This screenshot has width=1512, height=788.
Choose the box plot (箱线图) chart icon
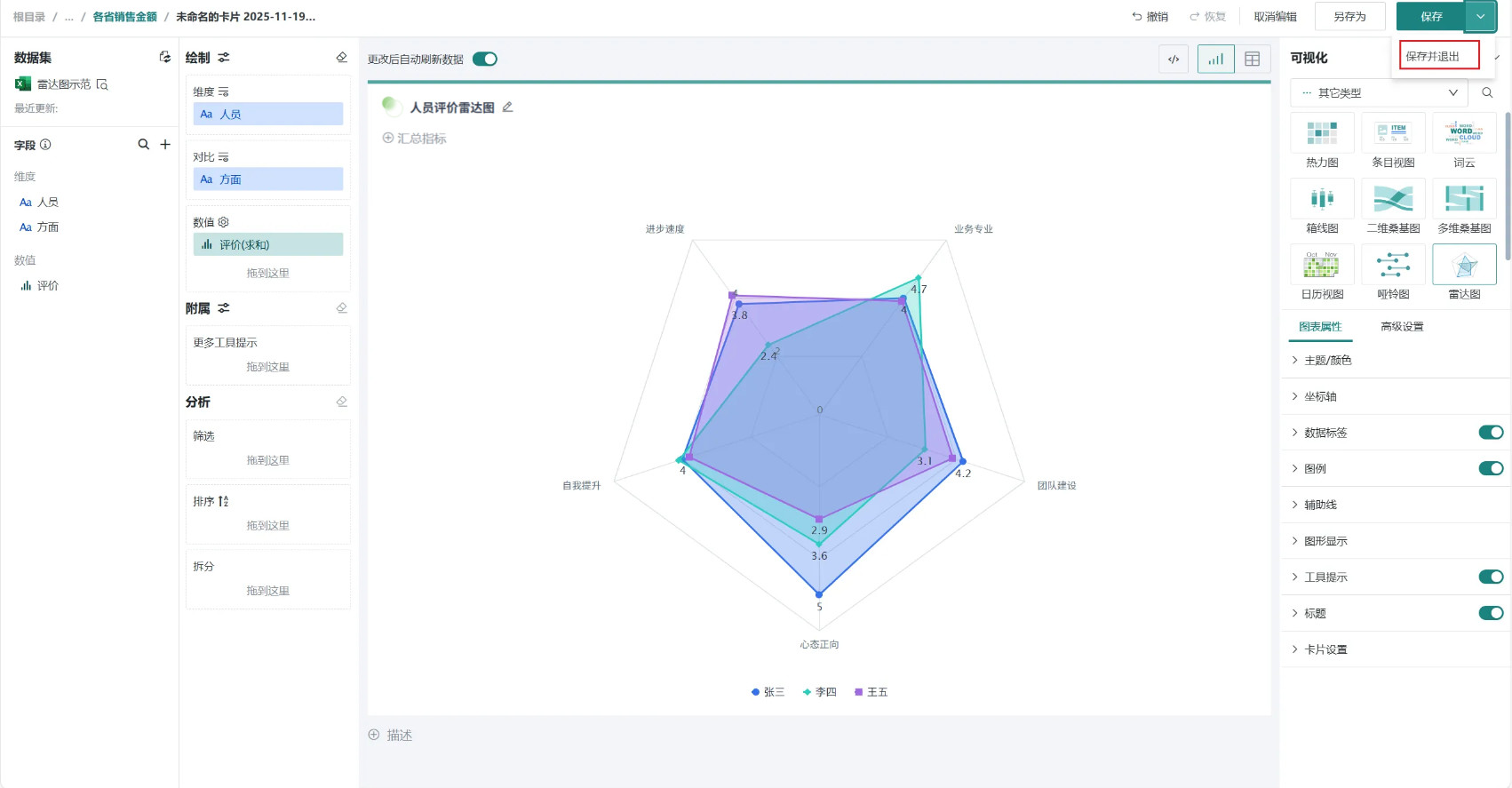tap(1322, 199)
